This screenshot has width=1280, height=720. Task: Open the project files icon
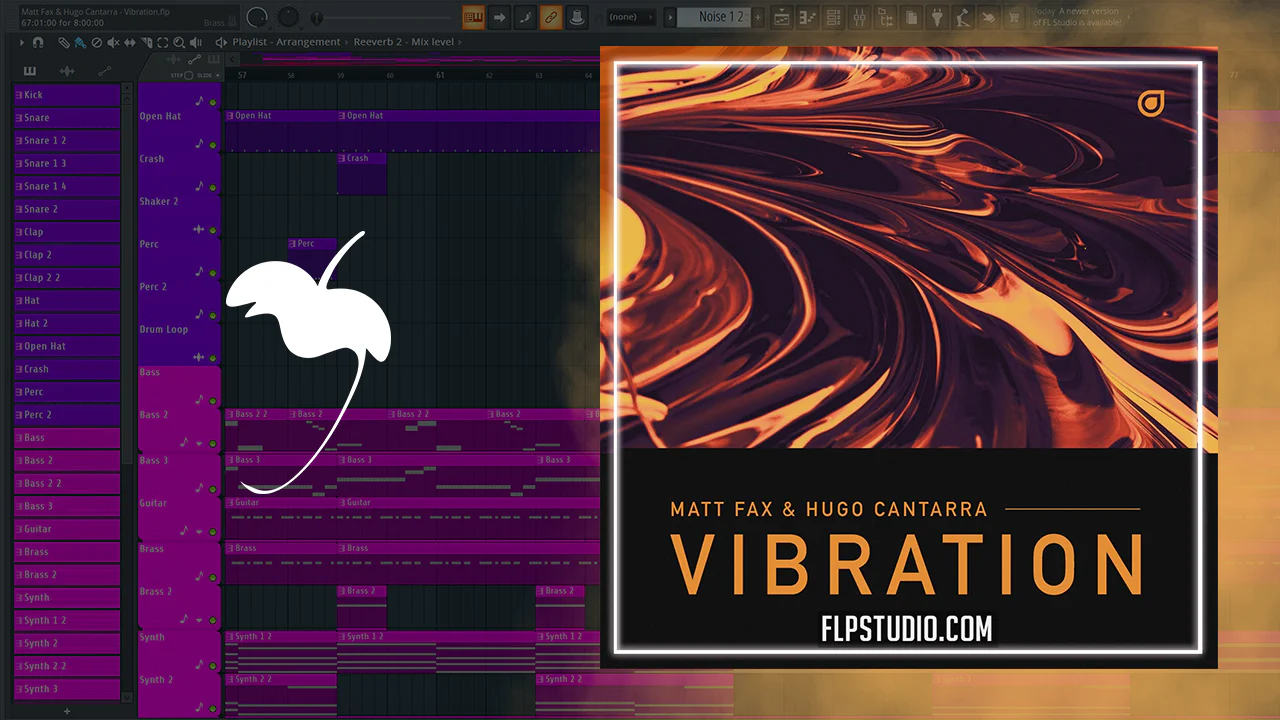coord(911,17)
